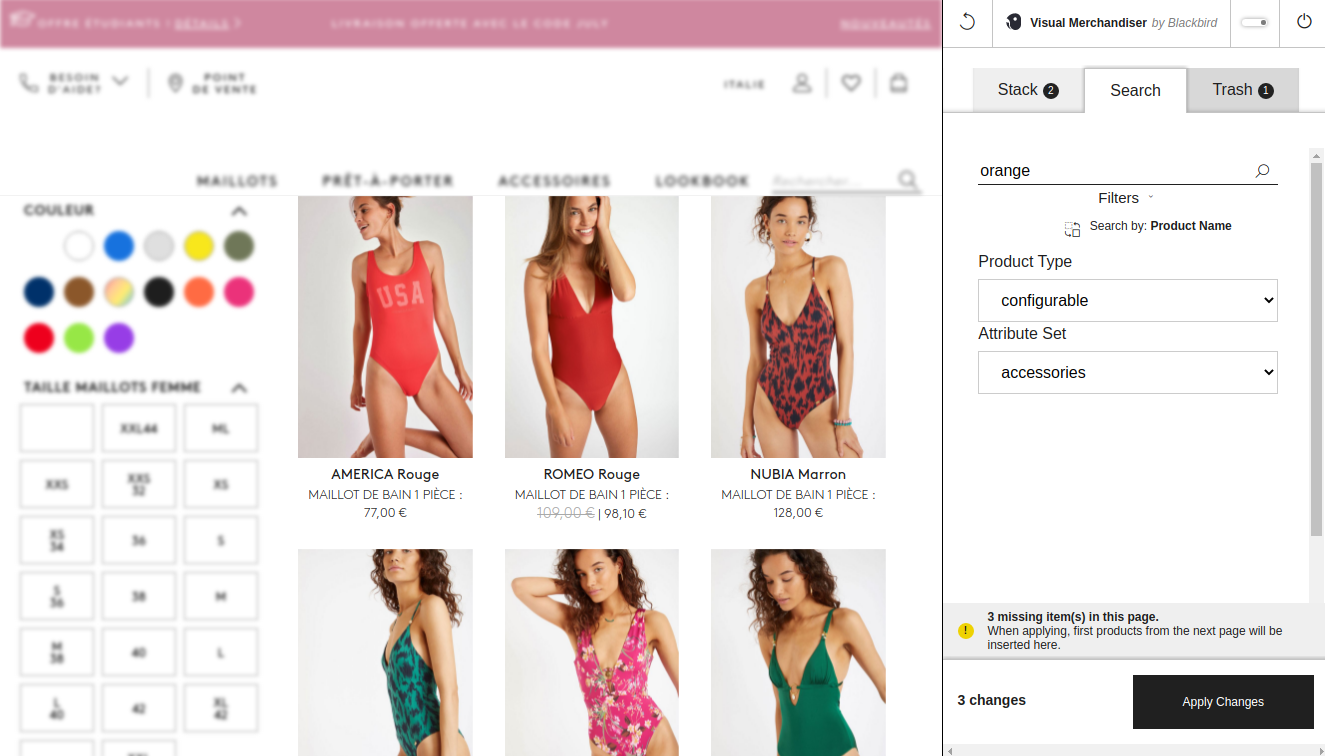
Task: Select size XXL44 filter
Action: coord(139,428)
